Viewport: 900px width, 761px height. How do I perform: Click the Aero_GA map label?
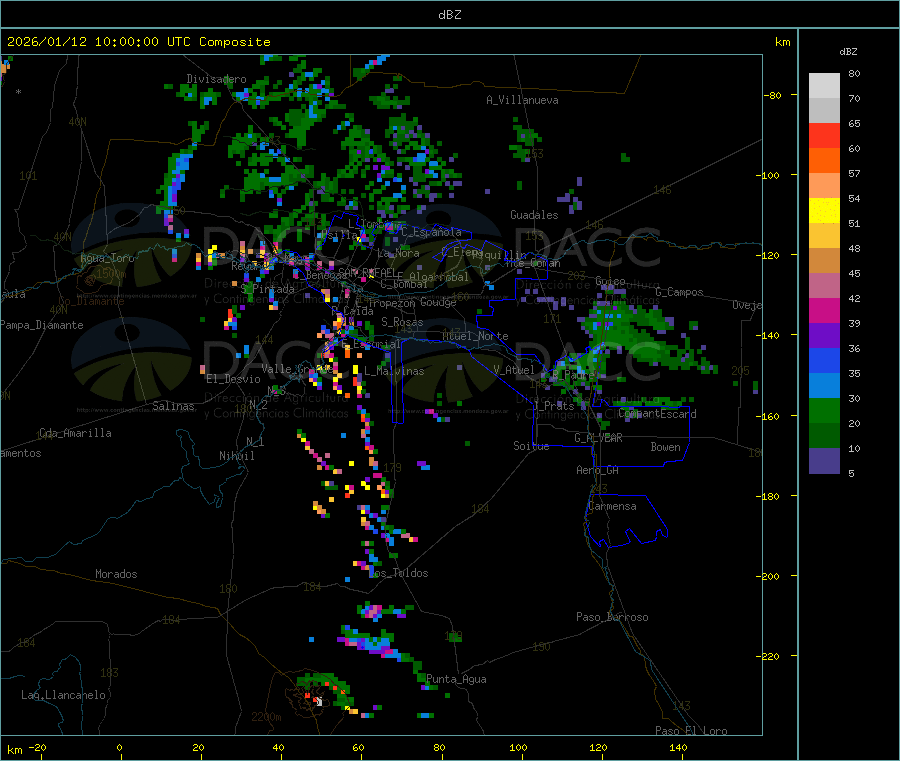(598, 470)
